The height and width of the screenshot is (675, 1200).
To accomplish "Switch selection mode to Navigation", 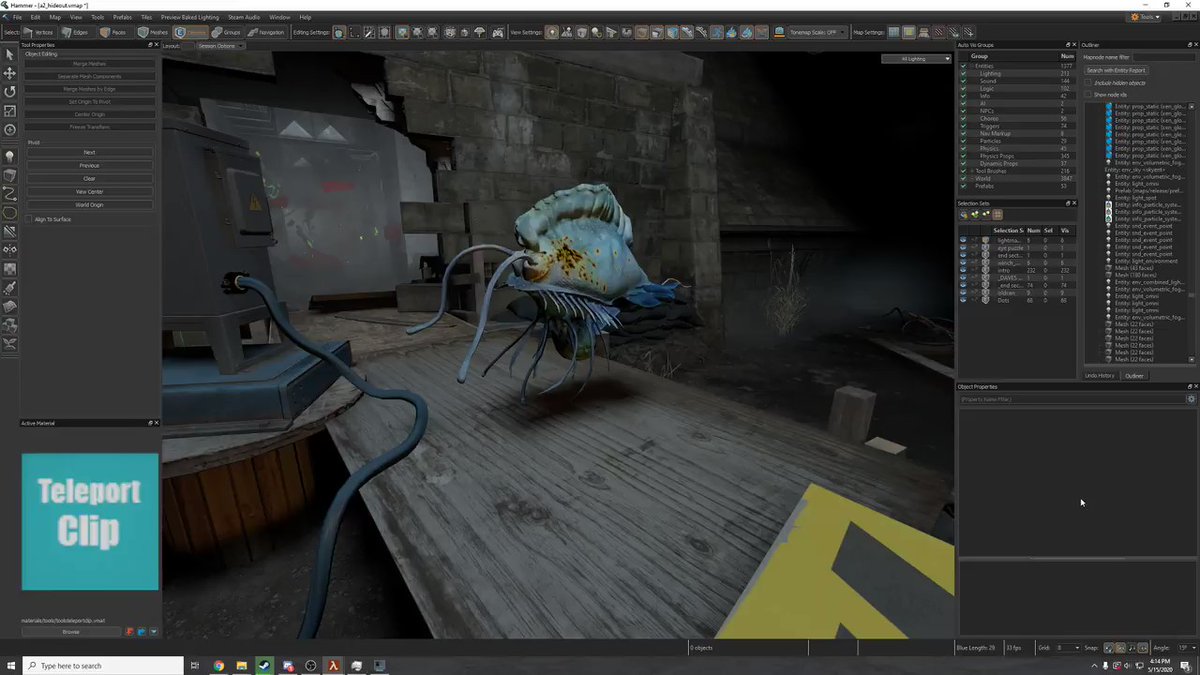I will point(266,32).
